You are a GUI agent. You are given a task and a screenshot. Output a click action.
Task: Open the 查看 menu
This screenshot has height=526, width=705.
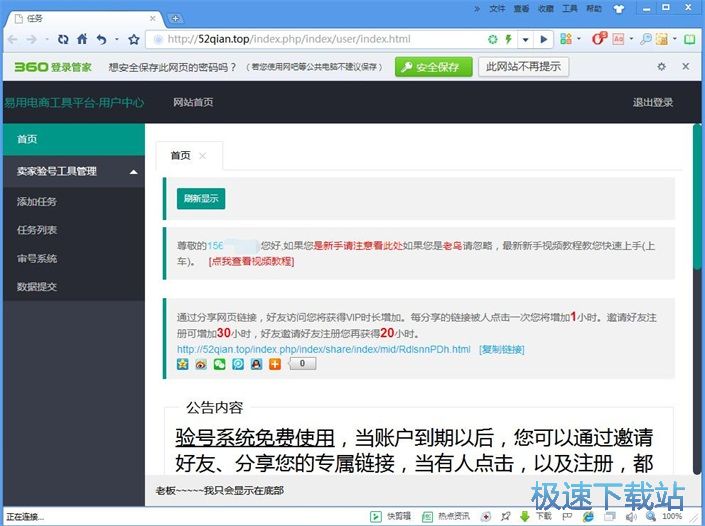(521, 9)
